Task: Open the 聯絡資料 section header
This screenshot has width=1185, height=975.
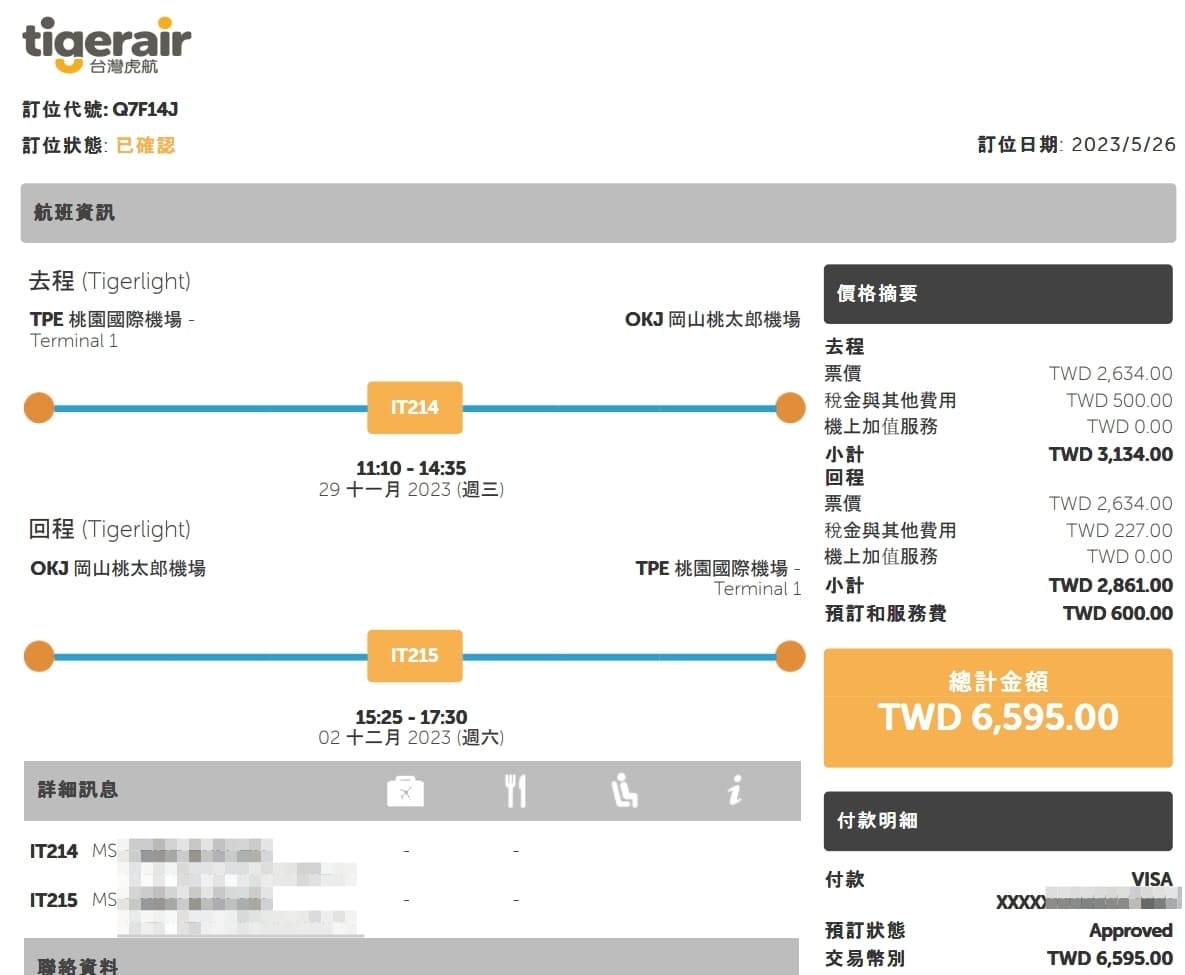Action: 411,958
